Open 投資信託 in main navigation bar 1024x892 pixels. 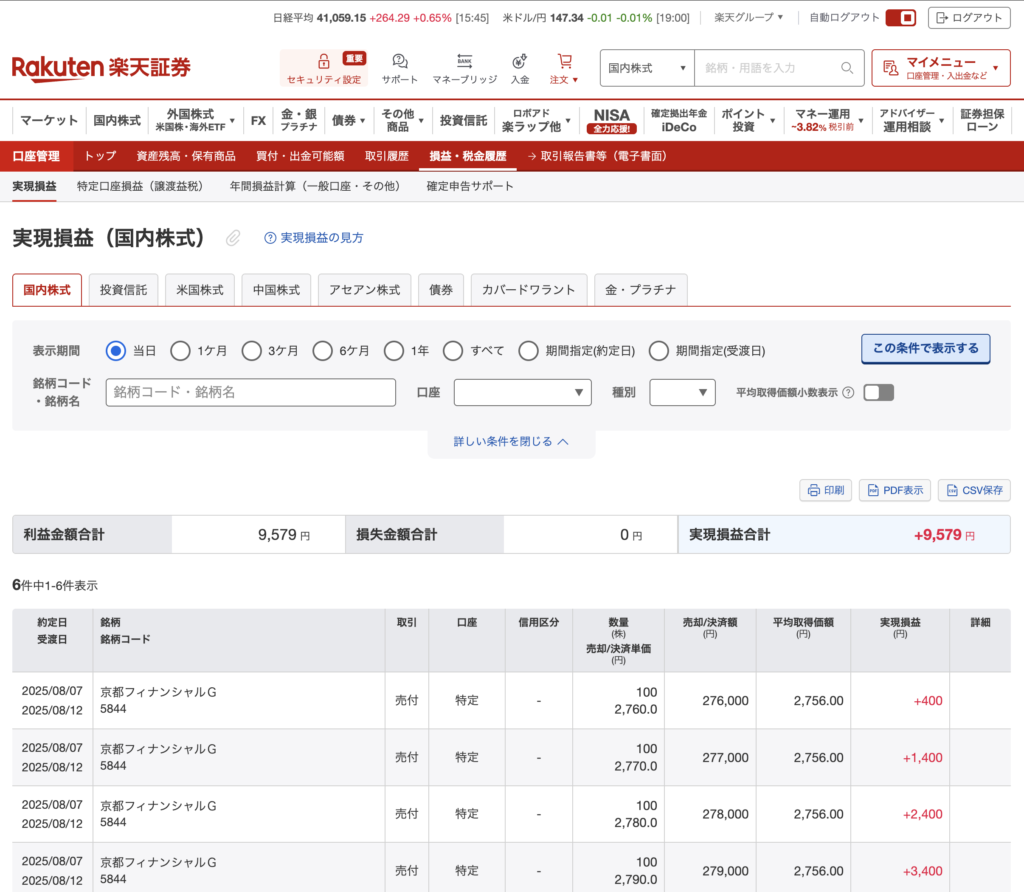pos(463,120)
